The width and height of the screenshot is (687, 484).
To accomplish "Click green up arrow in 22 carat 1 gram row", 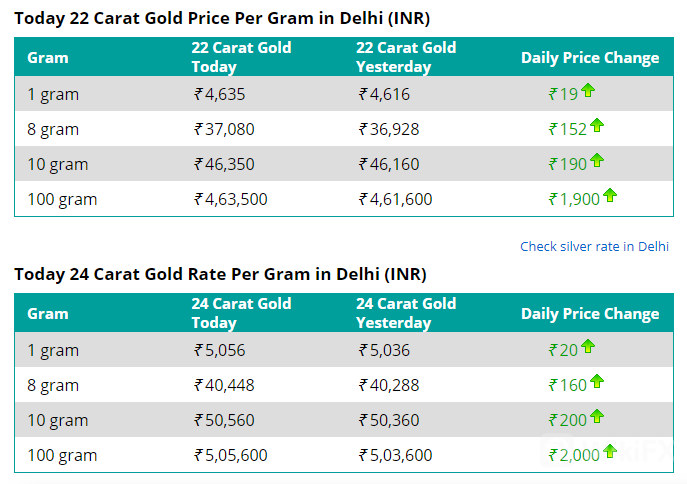I will coord(588,92).
